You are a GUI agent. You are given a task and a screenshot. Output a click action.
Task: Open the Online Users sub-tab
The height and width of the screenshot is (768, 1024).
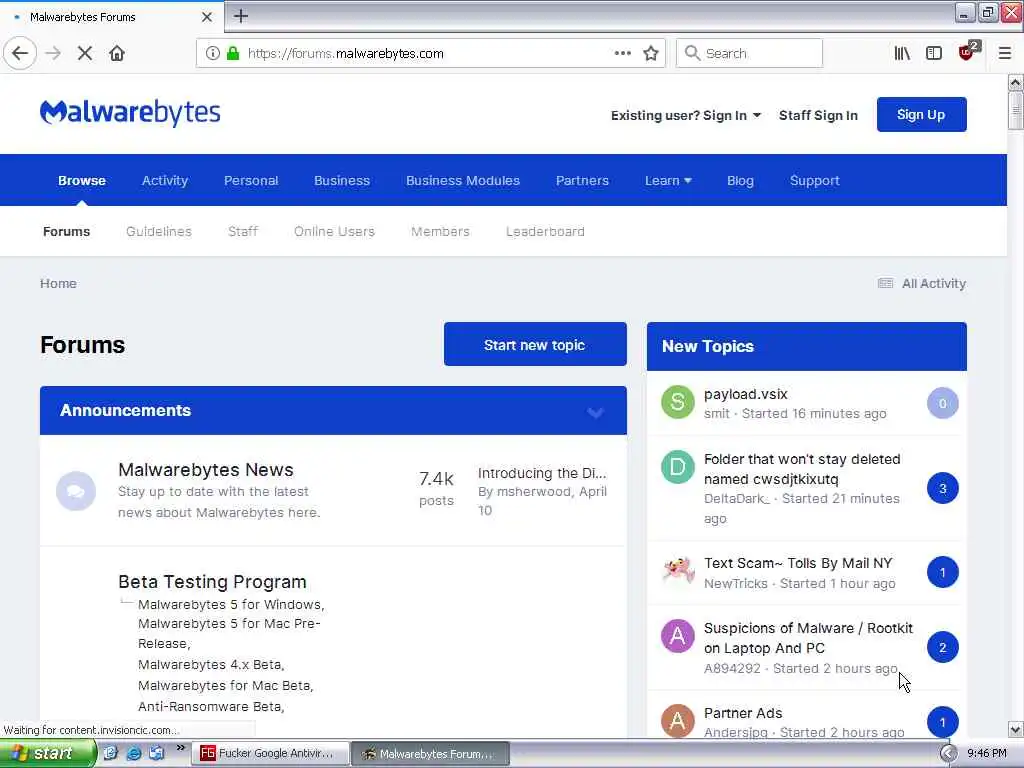click(334, 232)
